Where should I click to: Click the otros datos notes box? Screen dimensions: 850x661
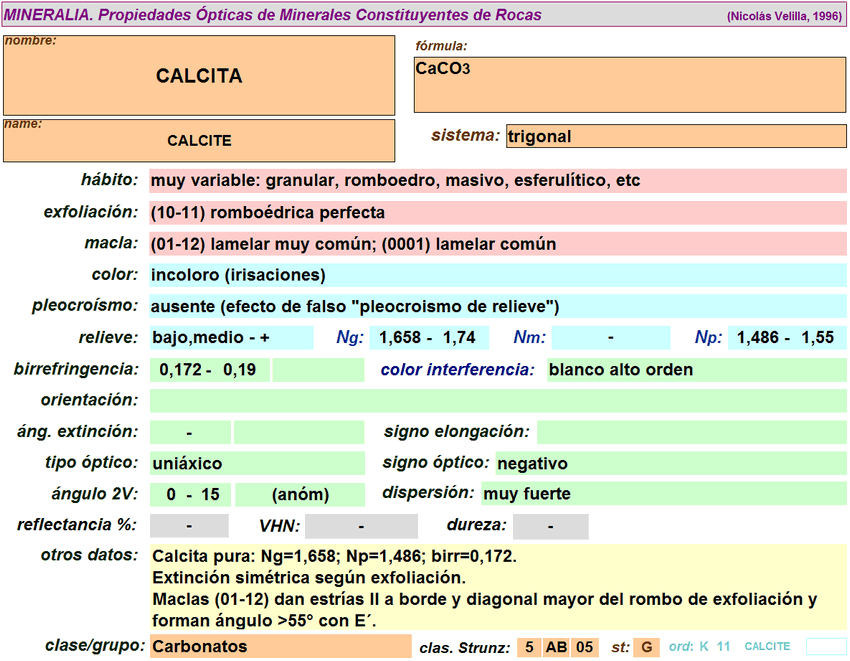497,588
